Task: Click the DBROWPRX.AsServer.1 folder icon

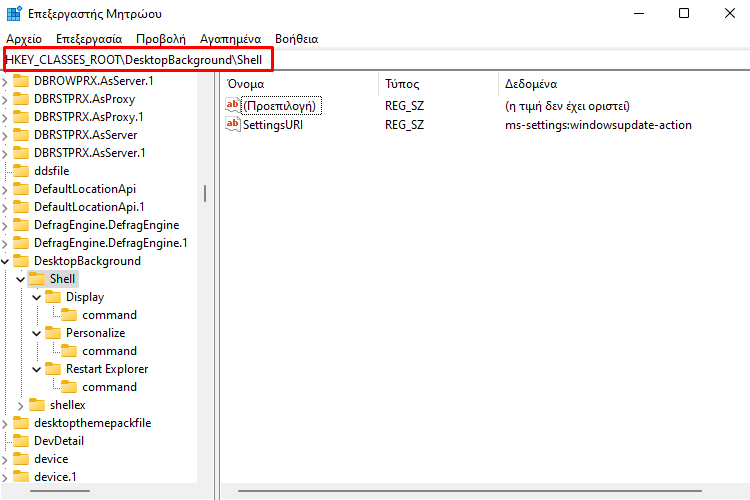Action: (21, 80)
